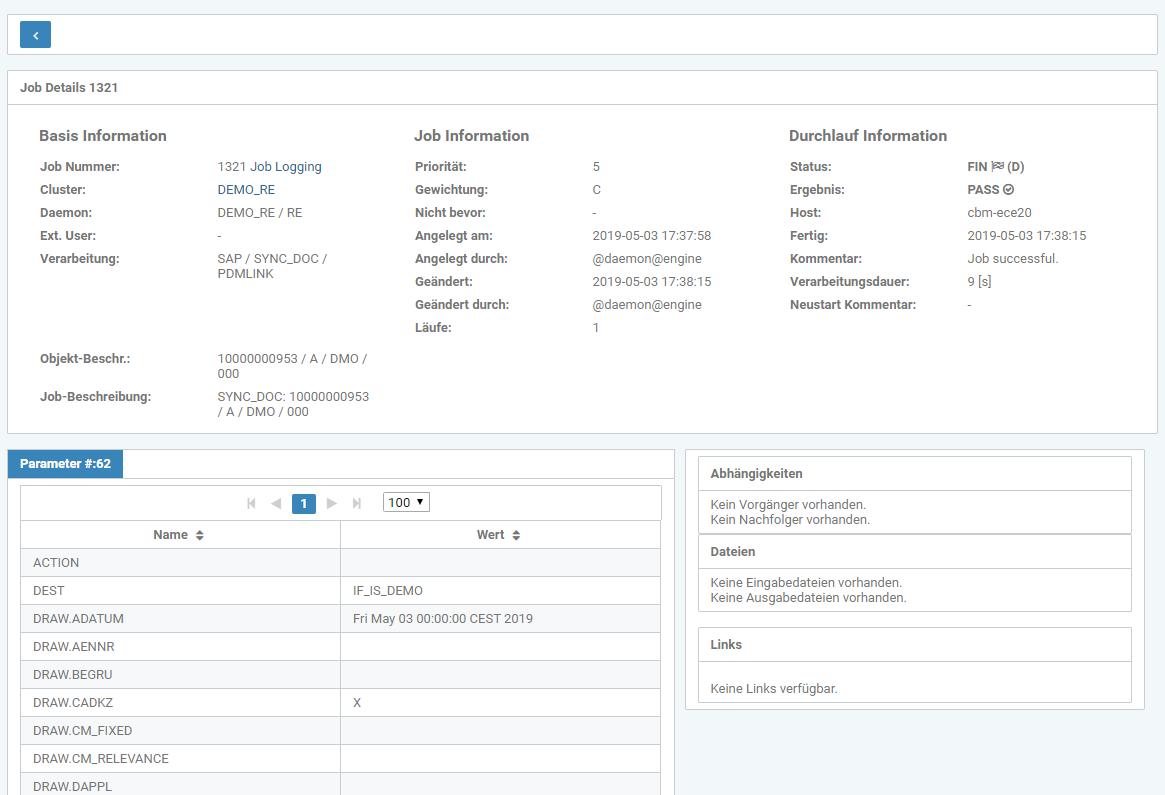Sort parameters by Wert column icon
Viewport: 1165px width, 795px height.
coord(516,536)
